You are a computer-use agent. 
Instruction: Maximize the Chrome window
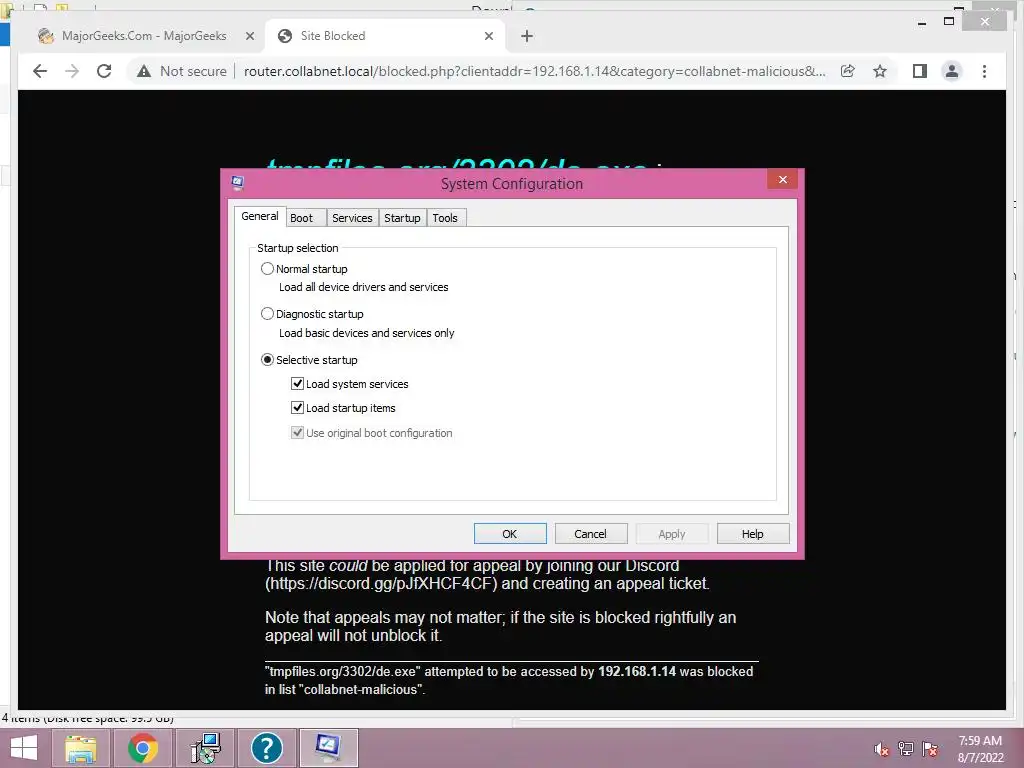tap(949, 22)
